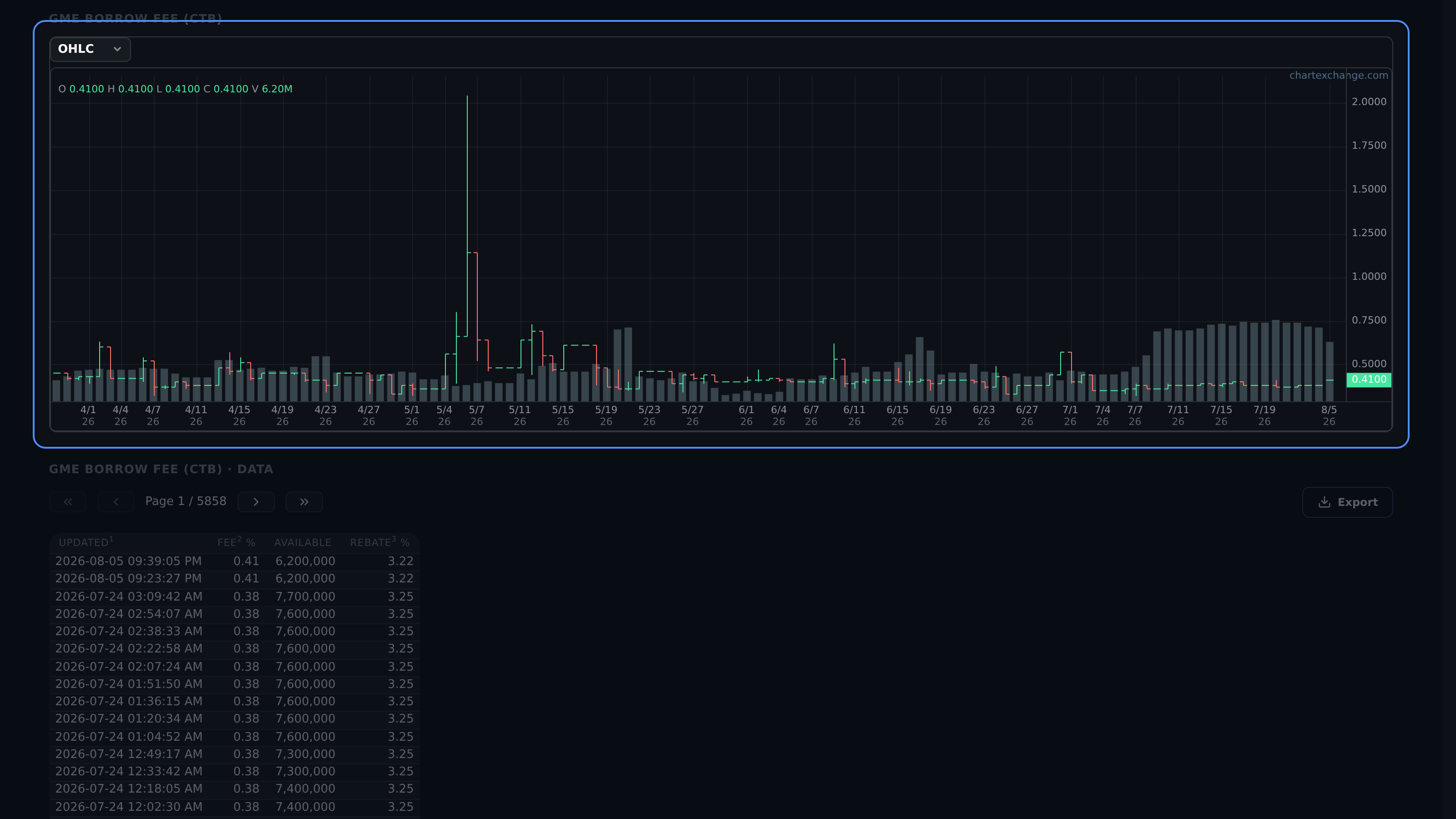The width and height of the screenshot is (1456, 819).
Task: Click the 5/7 26 date axis label
Action: (476, 415)
